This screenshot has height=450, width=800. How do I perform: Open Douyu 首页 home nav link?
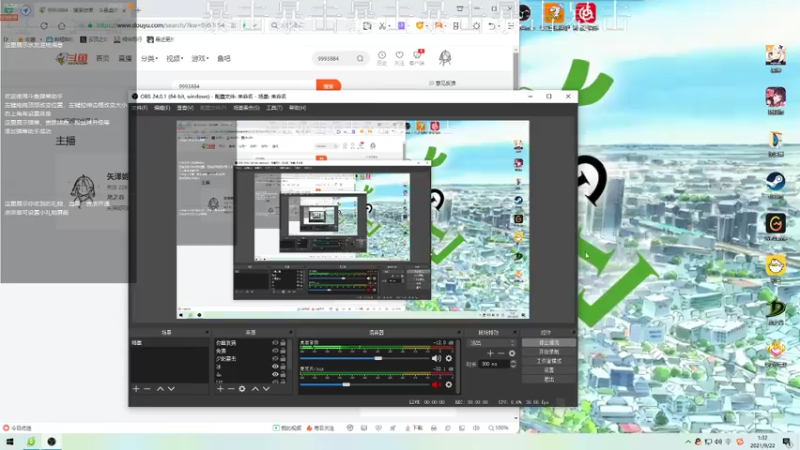tap(103, 59)
